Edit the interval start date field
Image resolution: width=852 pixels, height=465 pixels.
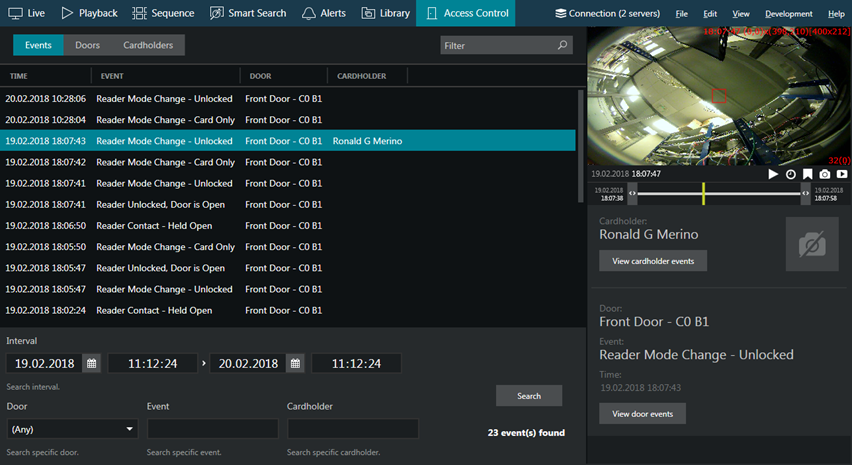45,363
